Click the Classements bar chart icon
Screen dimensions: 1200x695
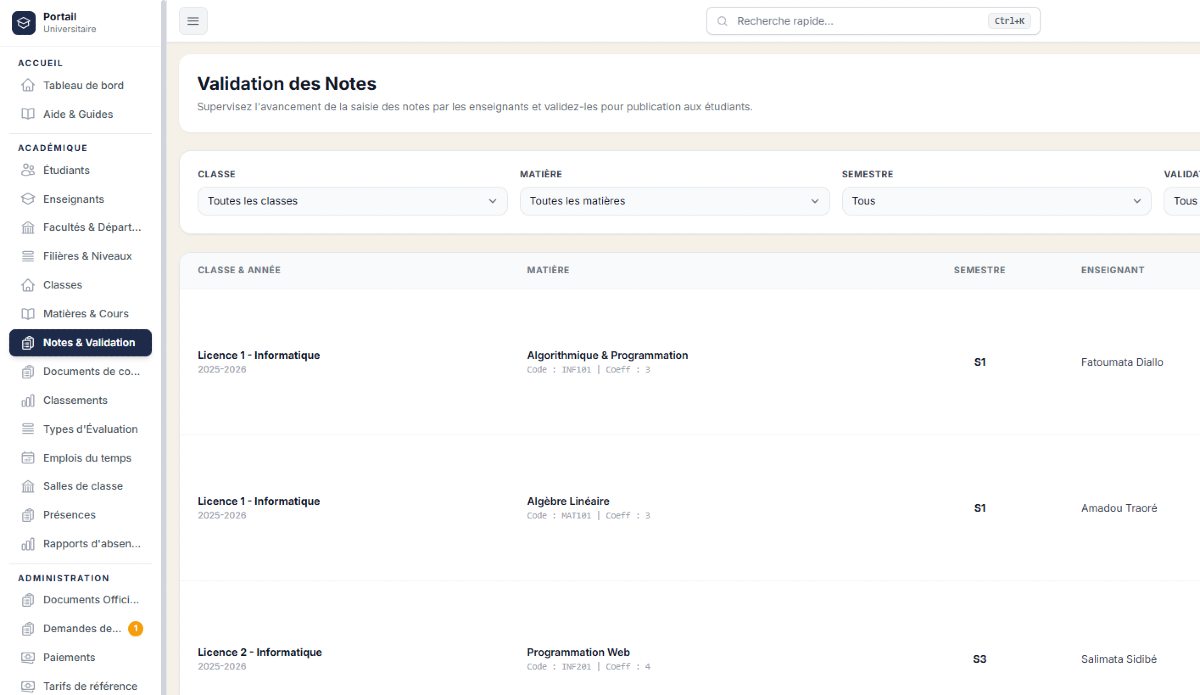[28, 400]
